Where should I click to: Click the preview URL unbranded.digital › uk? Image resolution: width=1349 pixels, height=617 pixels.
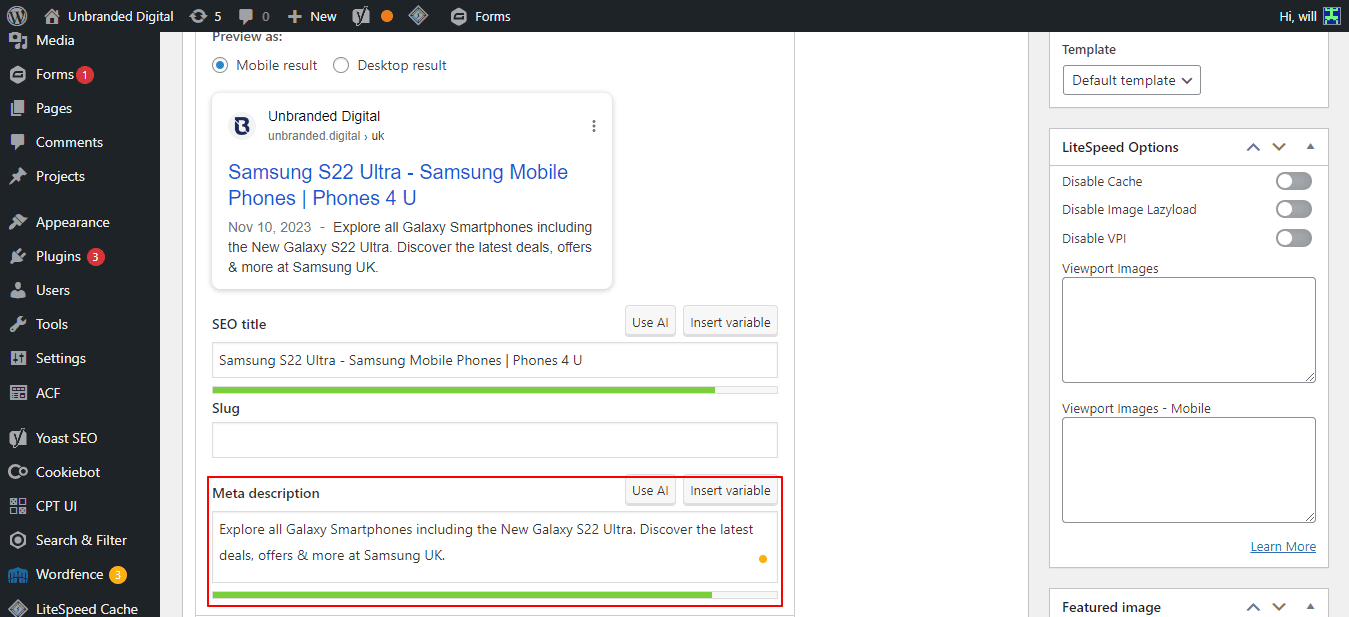pyautogui.click(x=326, y=135)
